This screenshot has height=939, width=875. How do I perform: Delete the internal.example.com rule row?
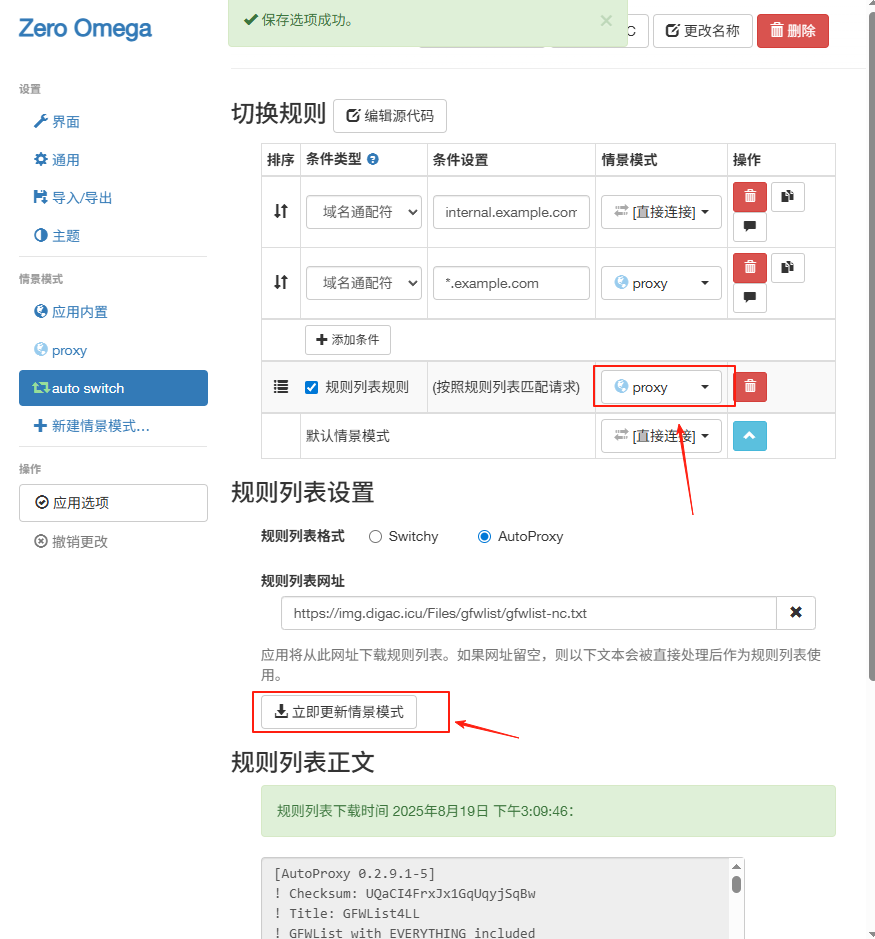(x=749, y=197)
